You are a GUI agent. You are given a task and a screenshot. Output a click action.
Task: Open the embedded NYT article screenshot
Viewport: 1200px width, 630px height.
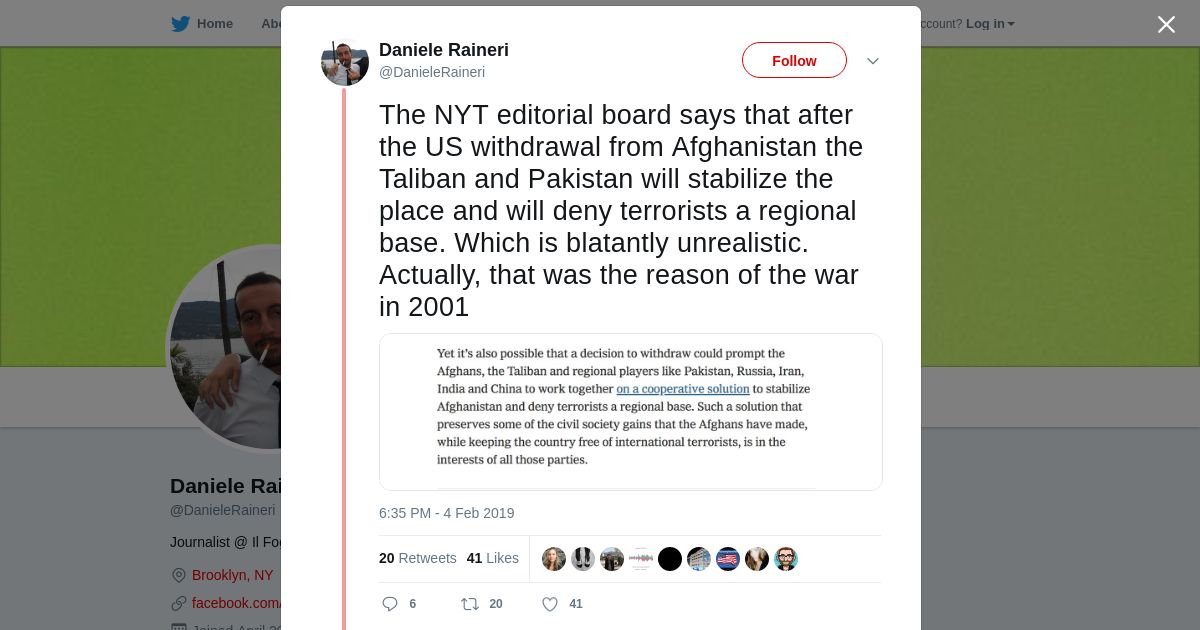tap(631, 412)
